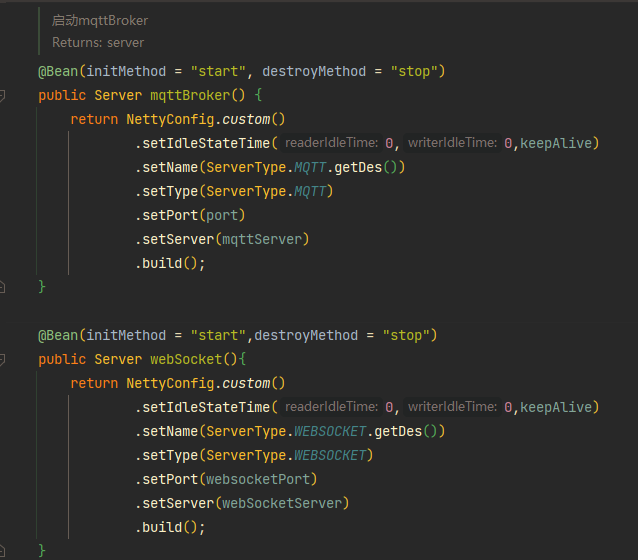
Task: Click 'getDes' after ServerType.MQTT
Action: click(358, 167)
